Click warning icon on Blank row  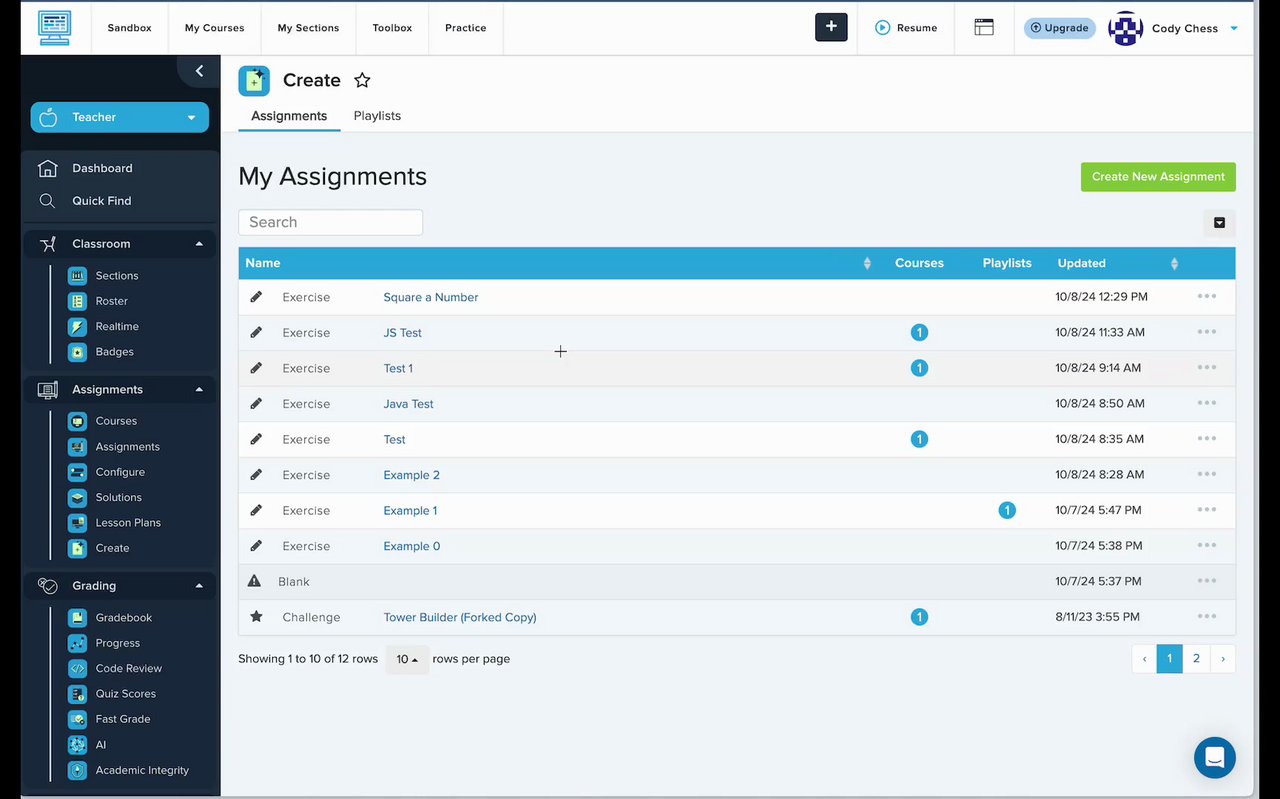pos(254,581)
